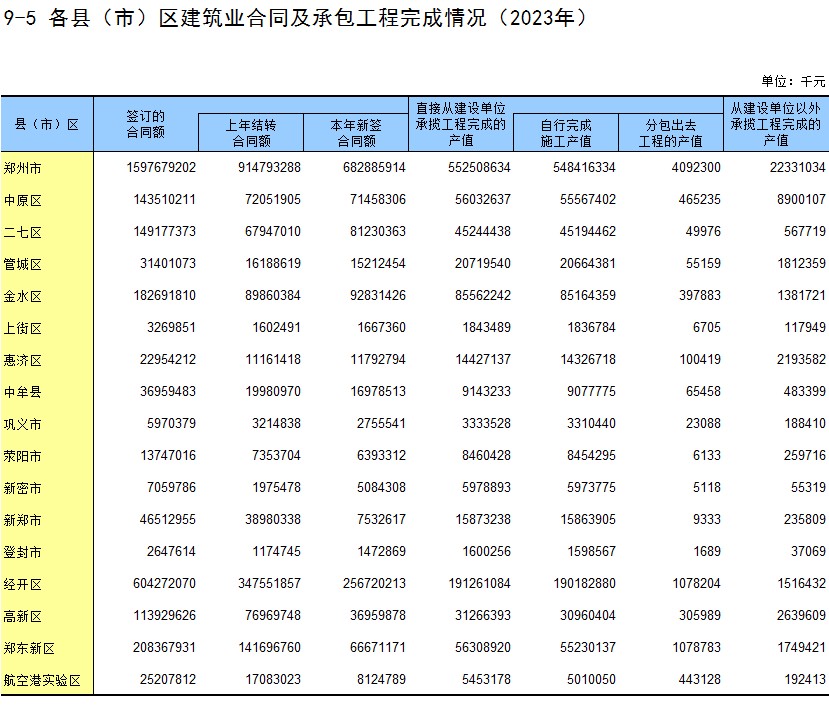Select the '登封市' row label cell
This screenshot has width=829, height=728.
(x=23, y=552)
